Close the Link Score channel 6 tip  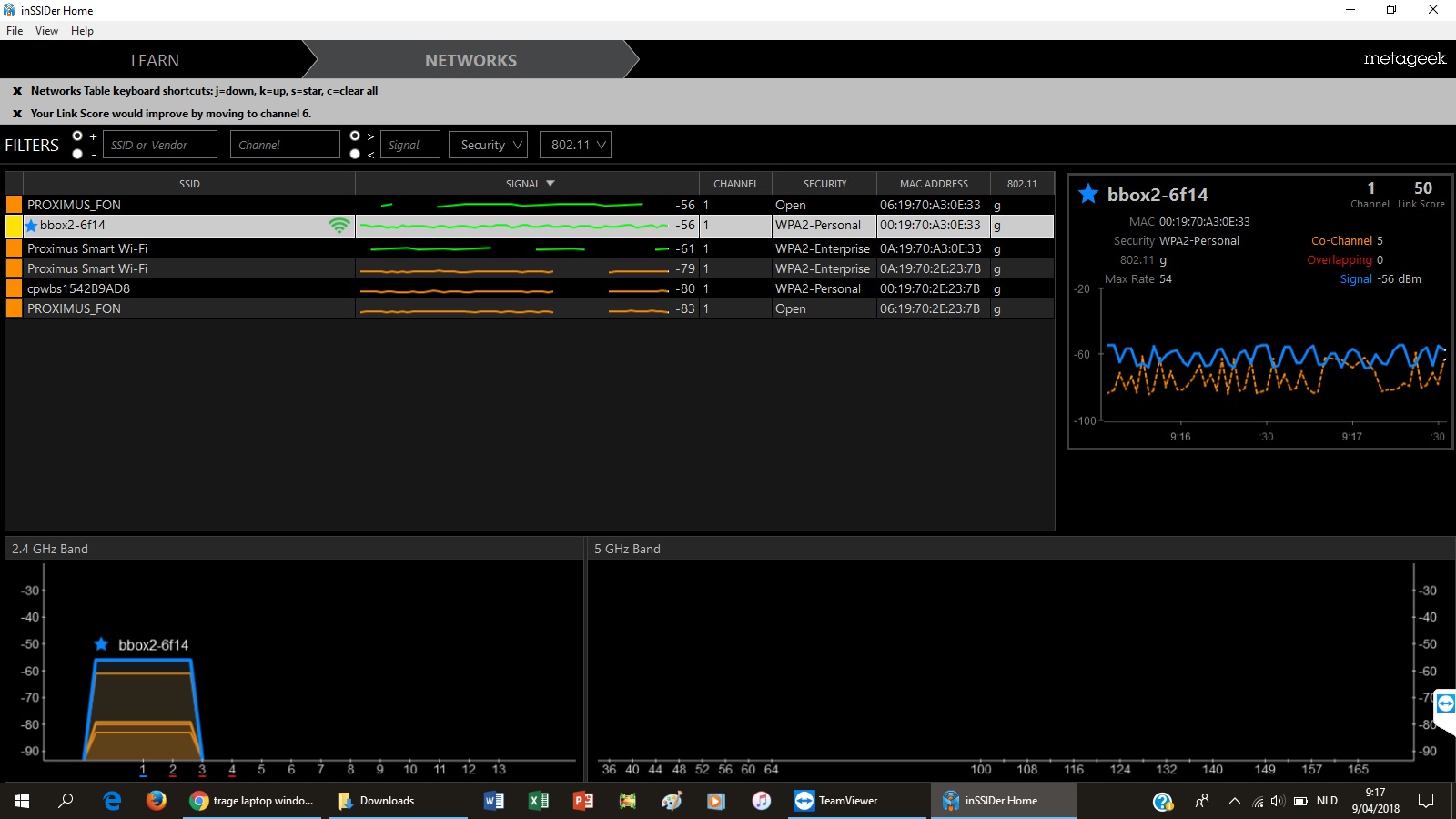16,114
